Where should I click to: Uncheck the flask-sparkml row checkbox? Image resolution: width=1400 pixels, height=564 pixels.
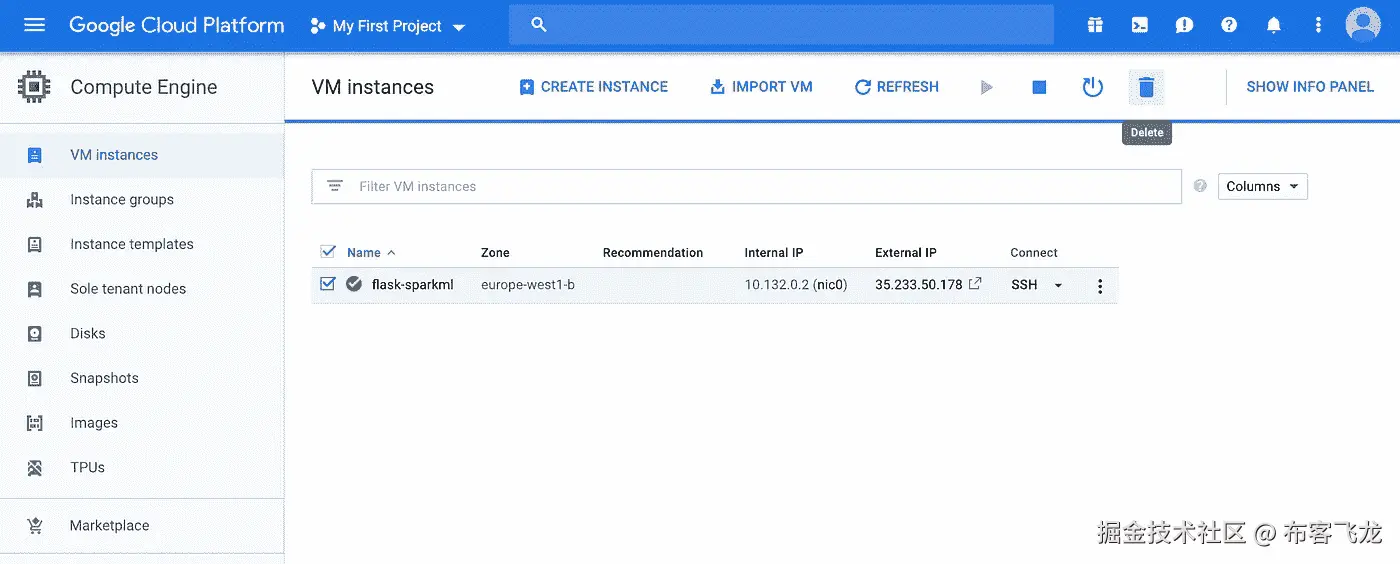coord(327,284)
